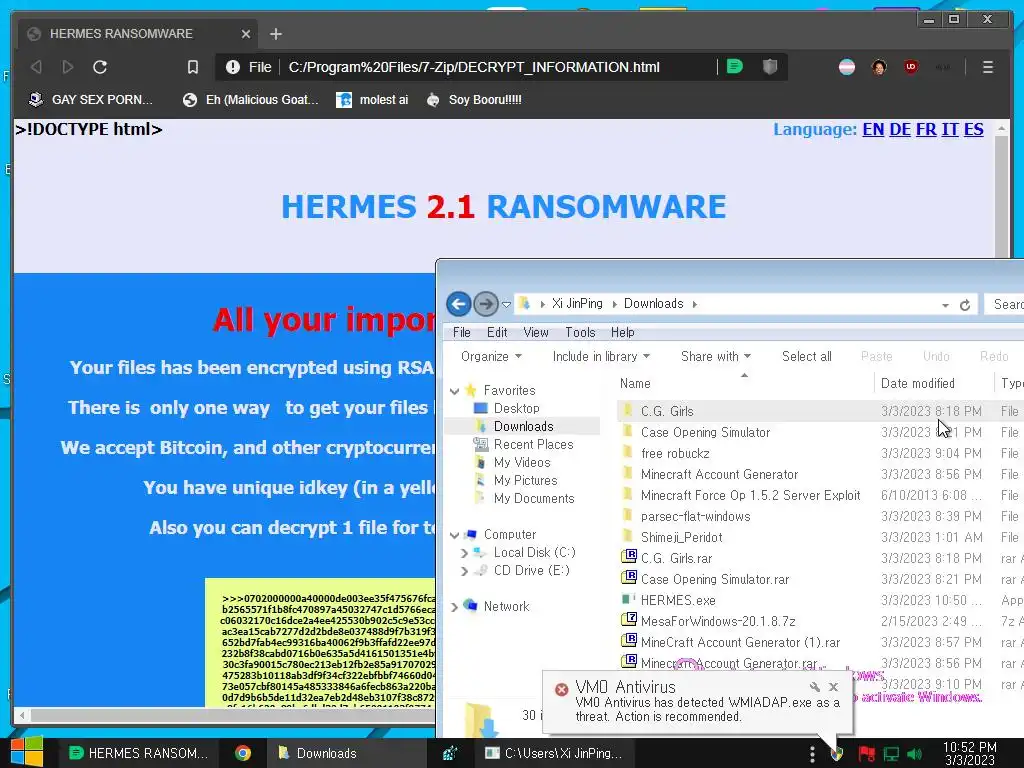Viewport: 1024px width, 768px height.
Task: Click Select all in Explorer toolbar
Action: click(x=807, y=357)
